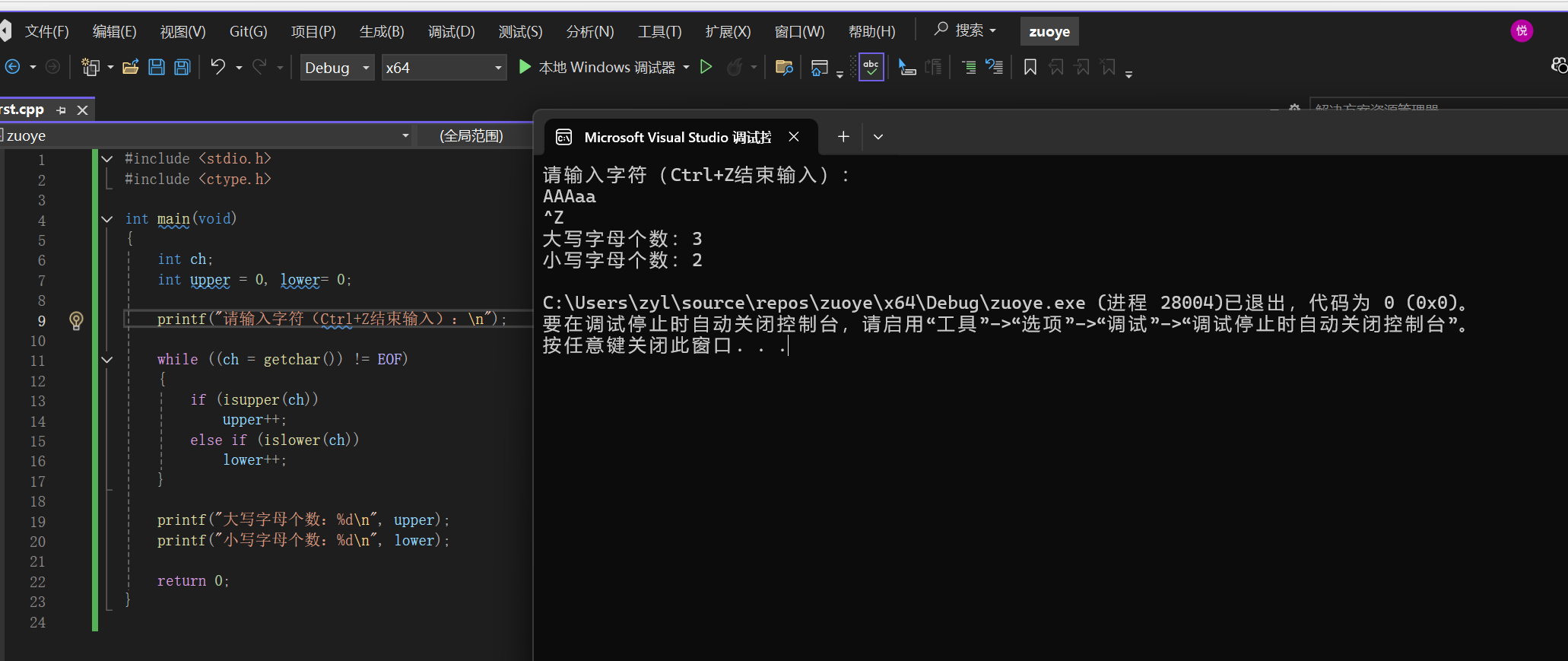Open the feedback icon at far right
The width and height of the screenshot is (1568, 661).
pos(1559,66)
